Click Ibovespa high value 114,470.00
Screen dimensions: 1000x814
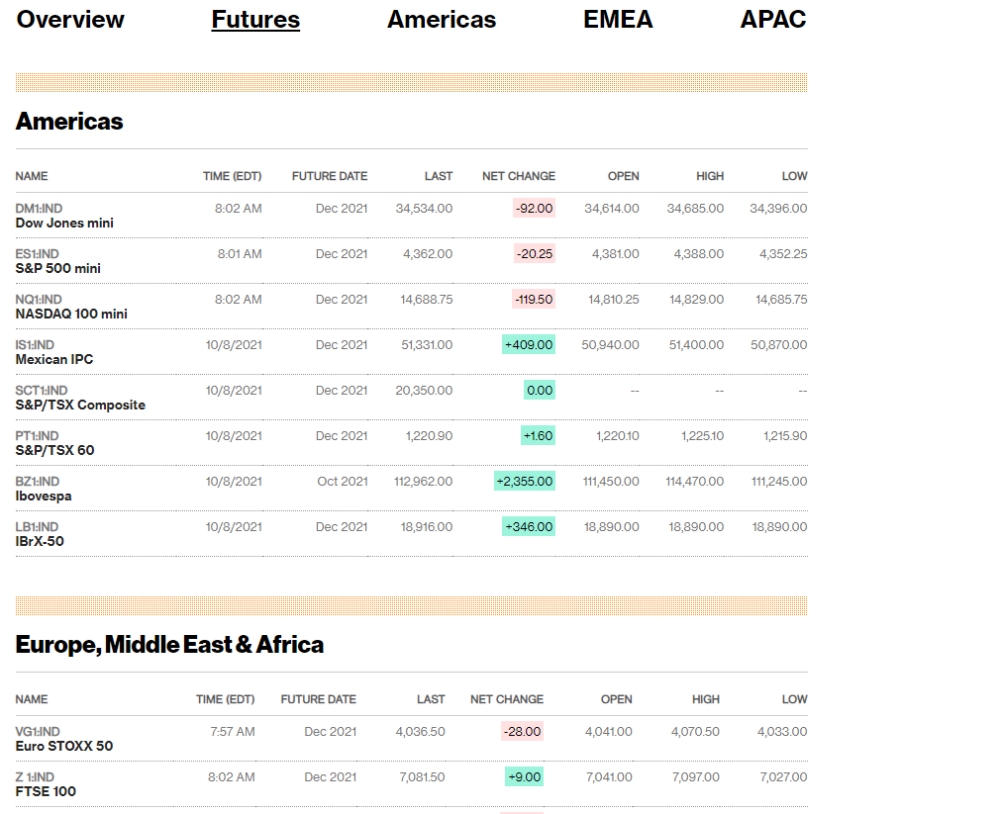coord(695,482)
